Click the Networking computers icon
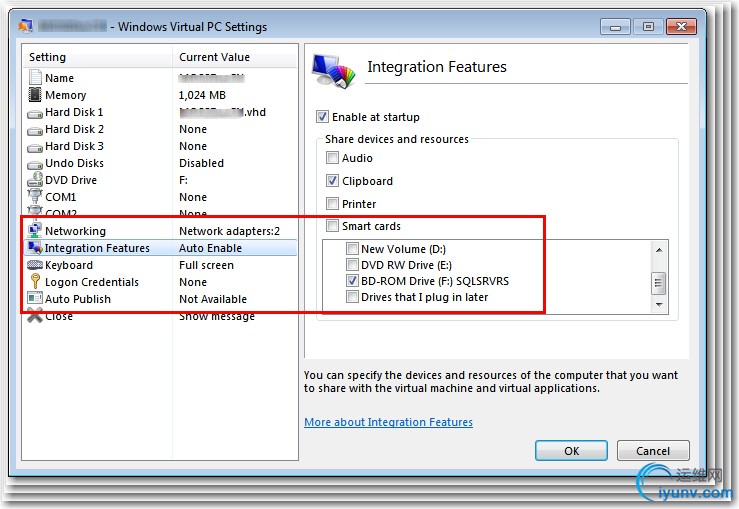This screenshot has height=509, width=739. pos(35,230)
